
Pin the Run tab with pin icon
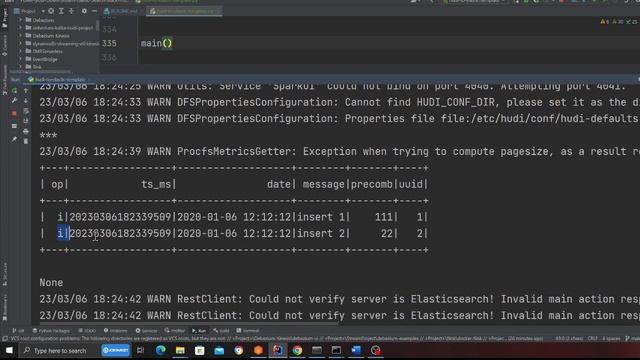(14, 139)
